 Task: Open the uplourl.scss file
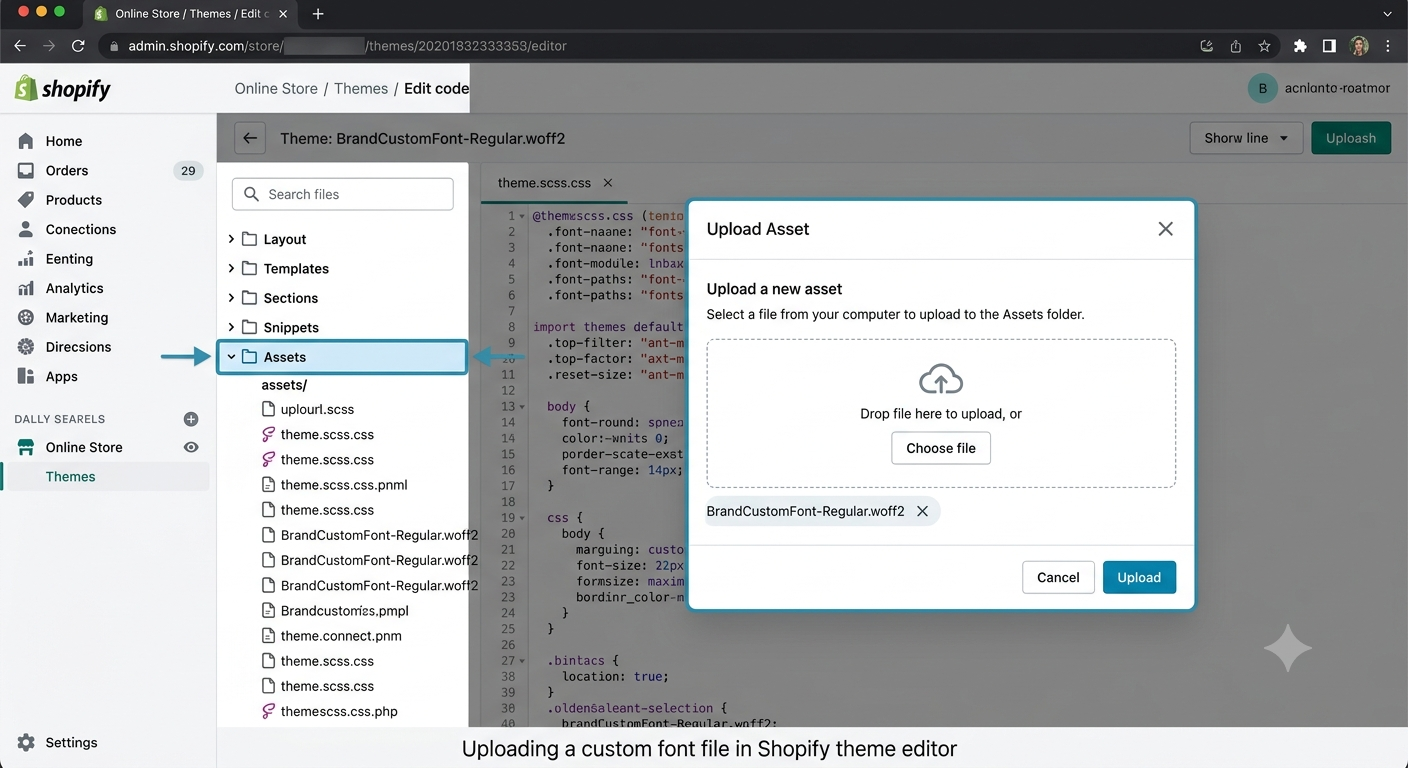point(317,409)
